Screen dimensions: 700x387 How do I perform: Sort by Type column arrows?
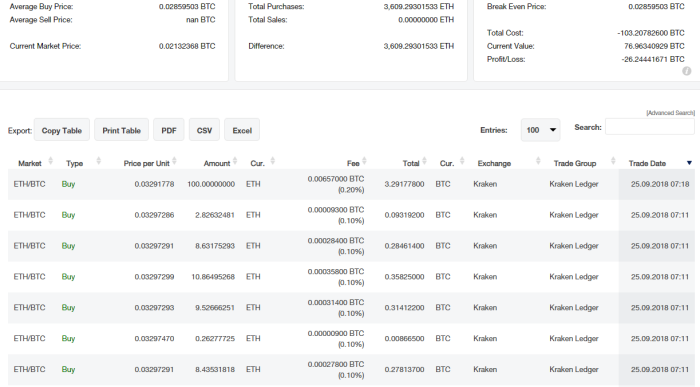point(99,161)
